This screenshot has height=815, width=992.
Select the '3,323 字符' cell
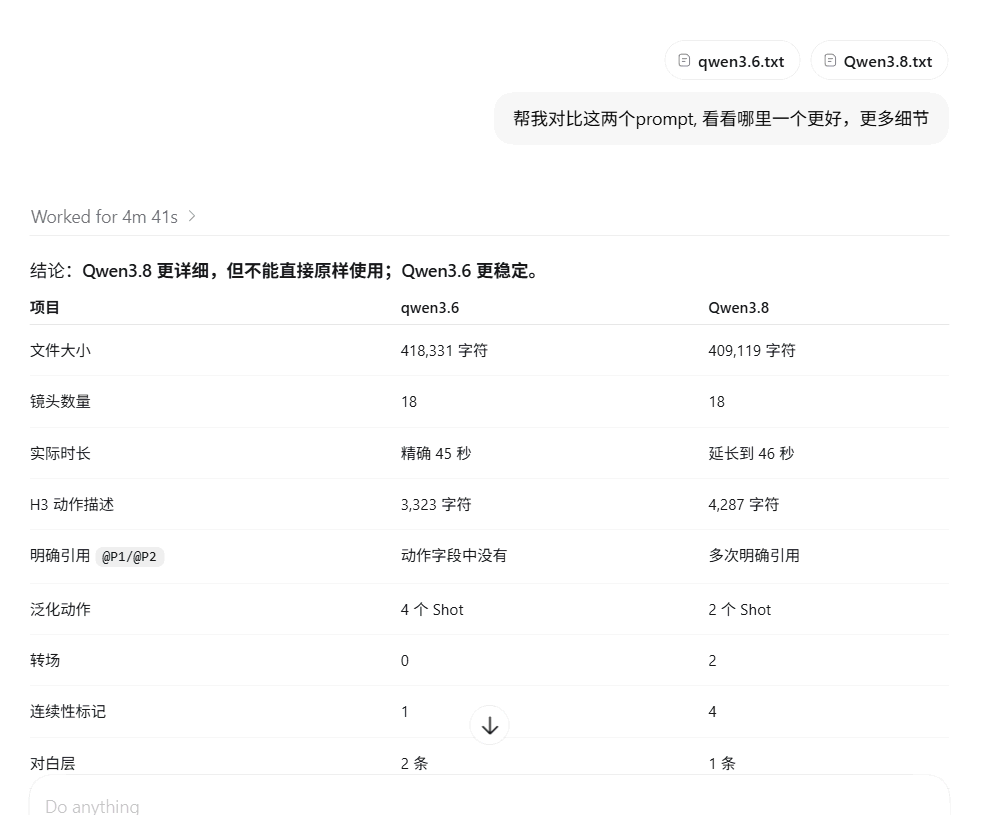coord(436,504)
